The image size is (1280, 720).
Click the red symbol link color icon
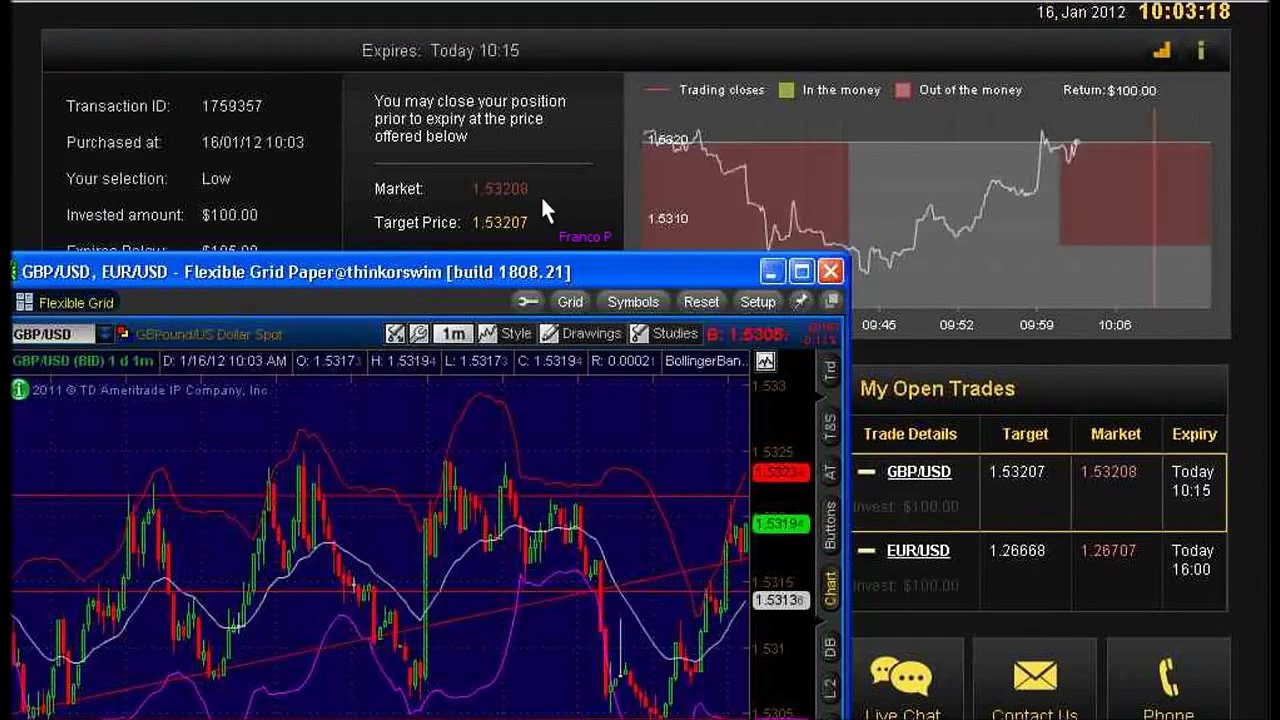(x=123, y=334)
